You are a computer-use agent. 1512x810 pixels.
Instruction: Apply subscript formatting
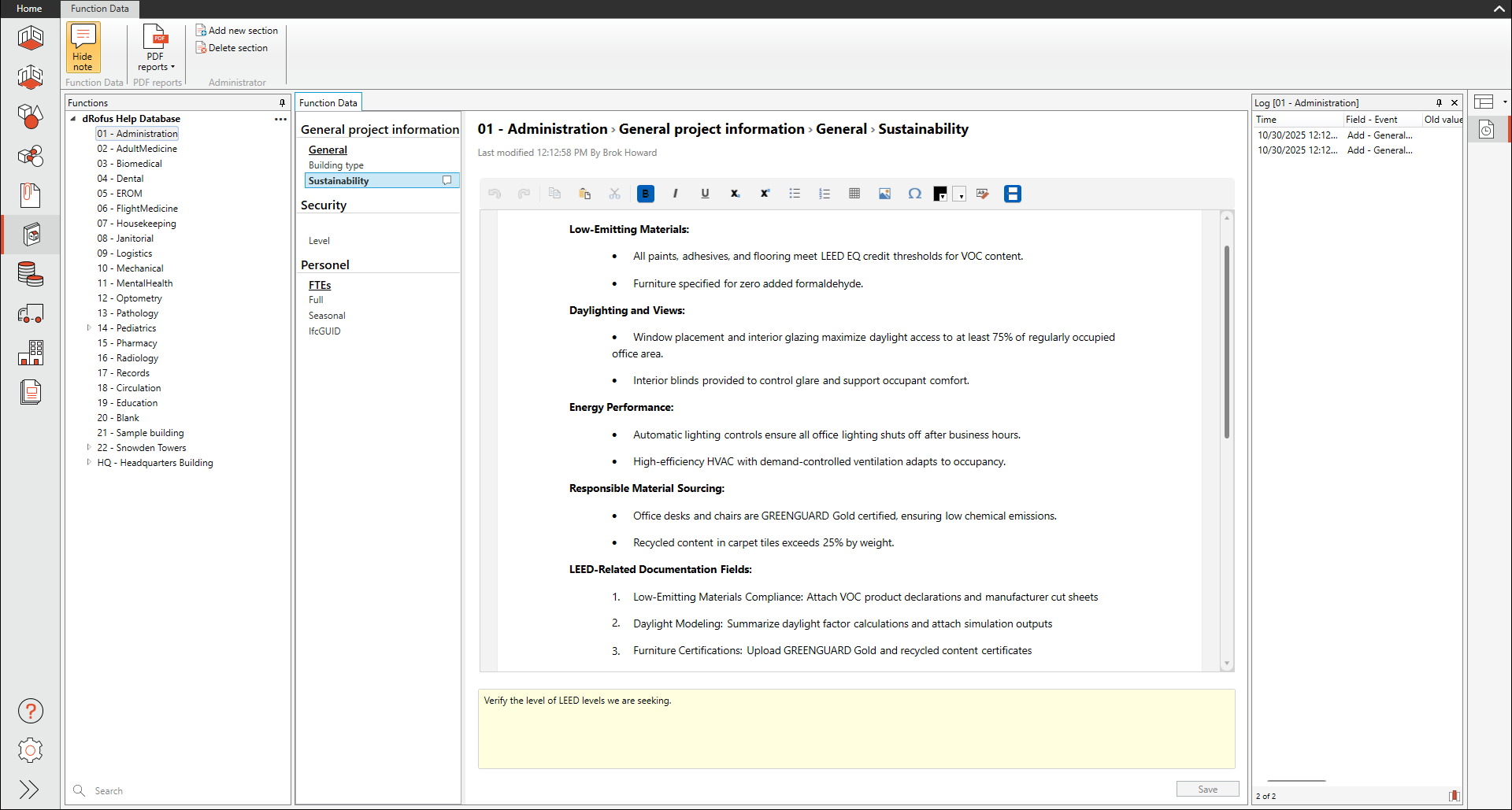tap(735, 194)
